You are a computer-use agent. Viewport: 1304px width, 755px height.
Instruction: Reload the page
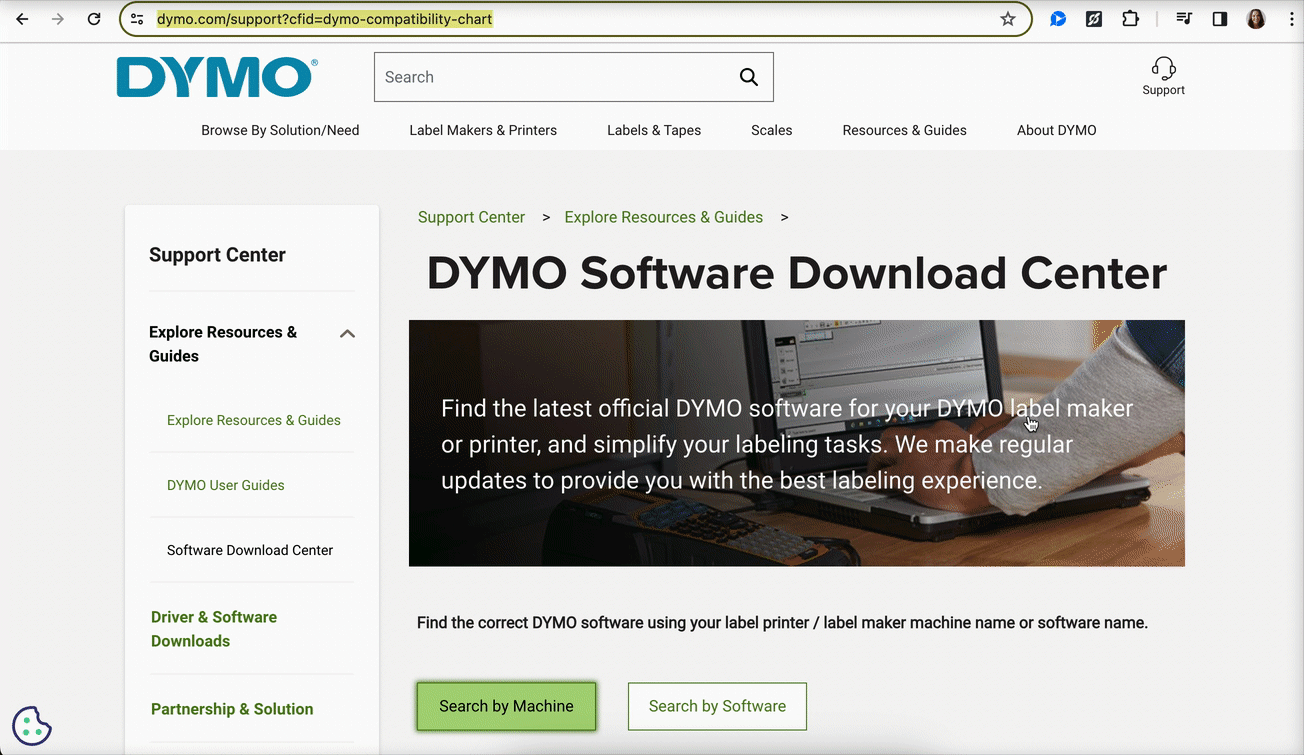pyautogui.click(x=94, y=19)
